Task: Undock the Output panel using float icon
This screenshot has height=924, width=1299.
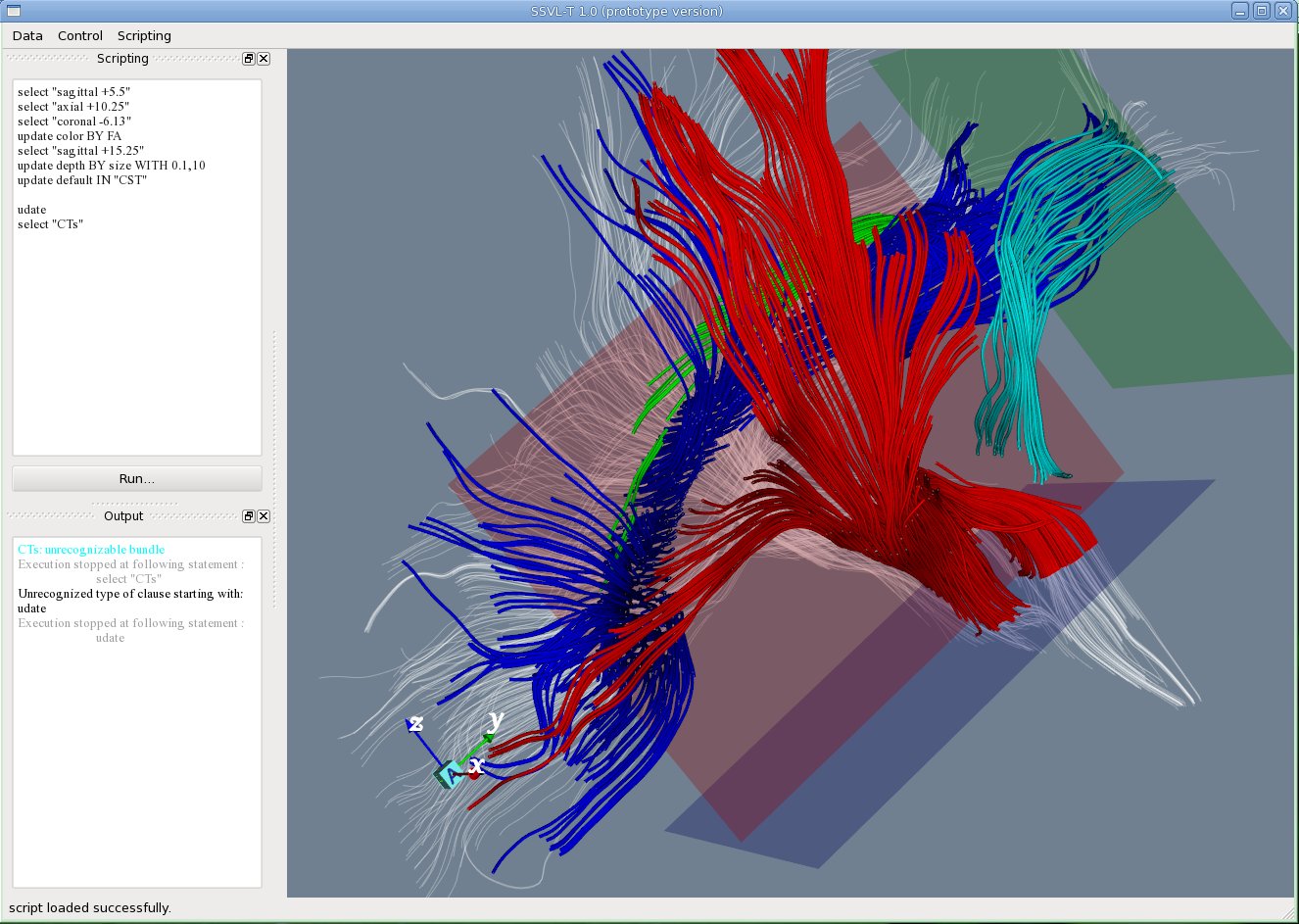Action: point(249,516)
